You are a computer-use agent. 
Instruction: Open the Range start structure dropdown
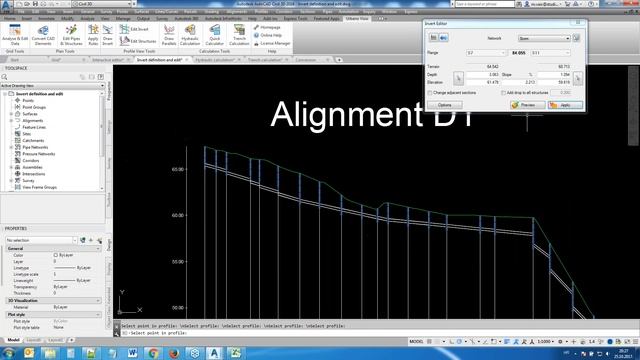point(486,53)
